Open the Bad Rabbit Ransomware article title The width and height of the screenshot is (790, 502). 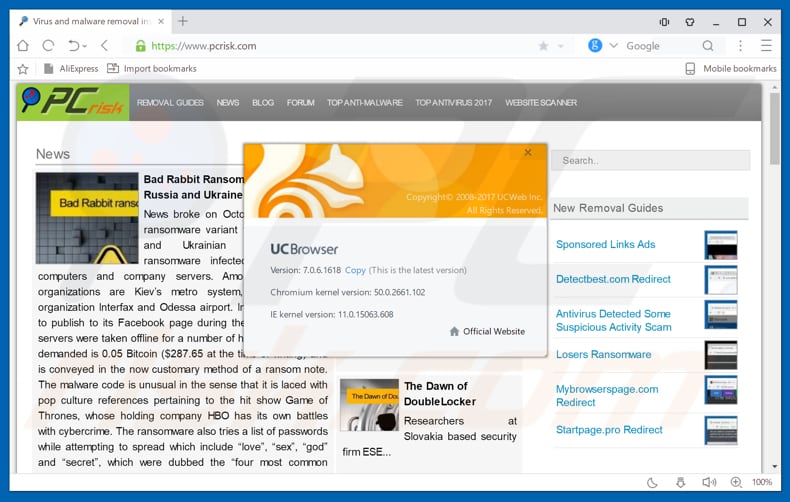(x=193, y=187)
